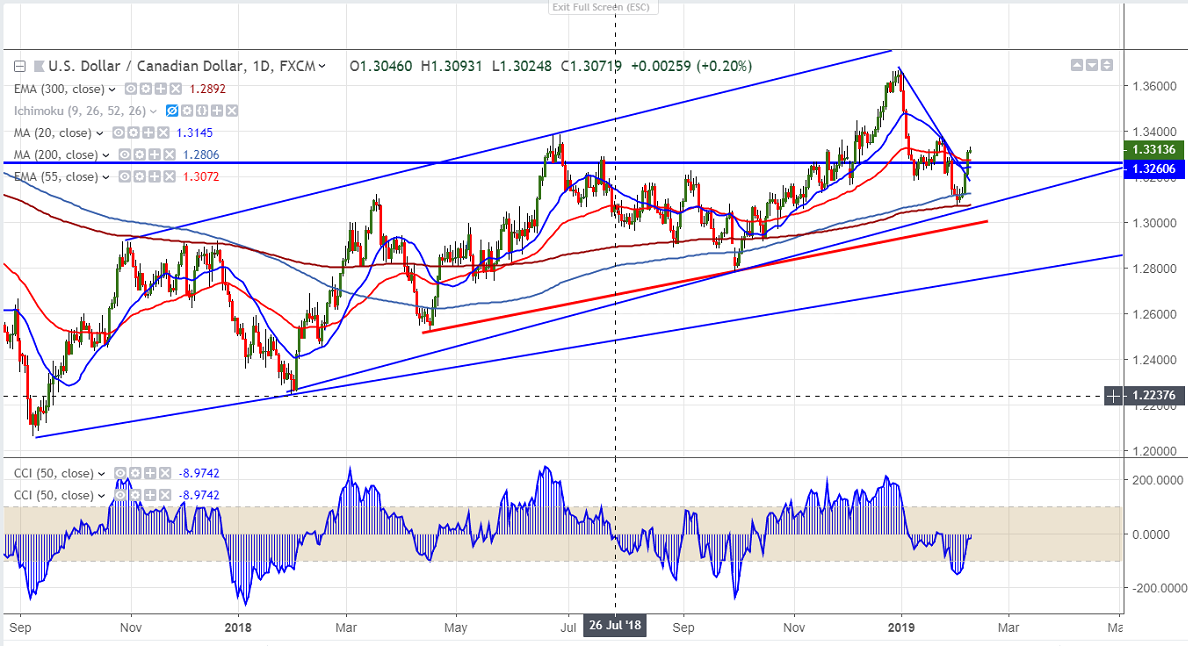1188x646 pixels.
Task: Click EMA (300, close) indicator name
Action: click(x=60, y=89)
